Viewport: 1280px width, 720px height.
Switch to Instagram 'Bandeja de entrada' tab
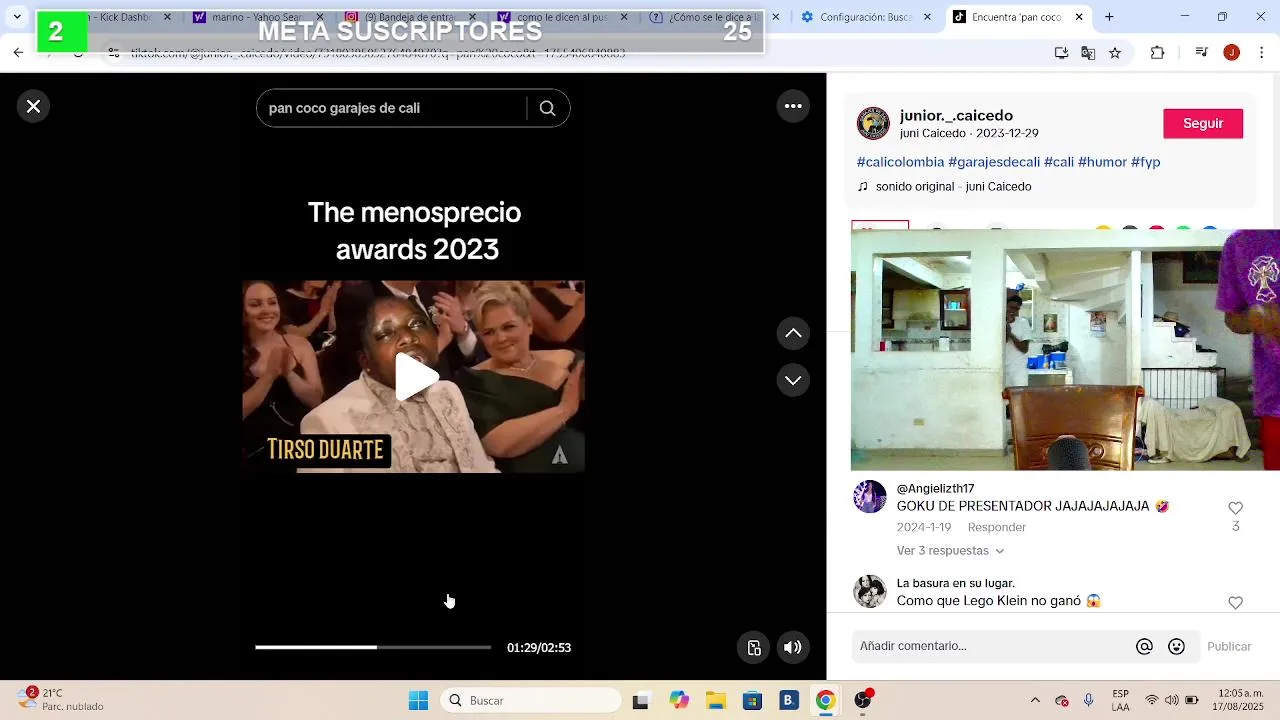pyautogui.click(x=402, y=17)
